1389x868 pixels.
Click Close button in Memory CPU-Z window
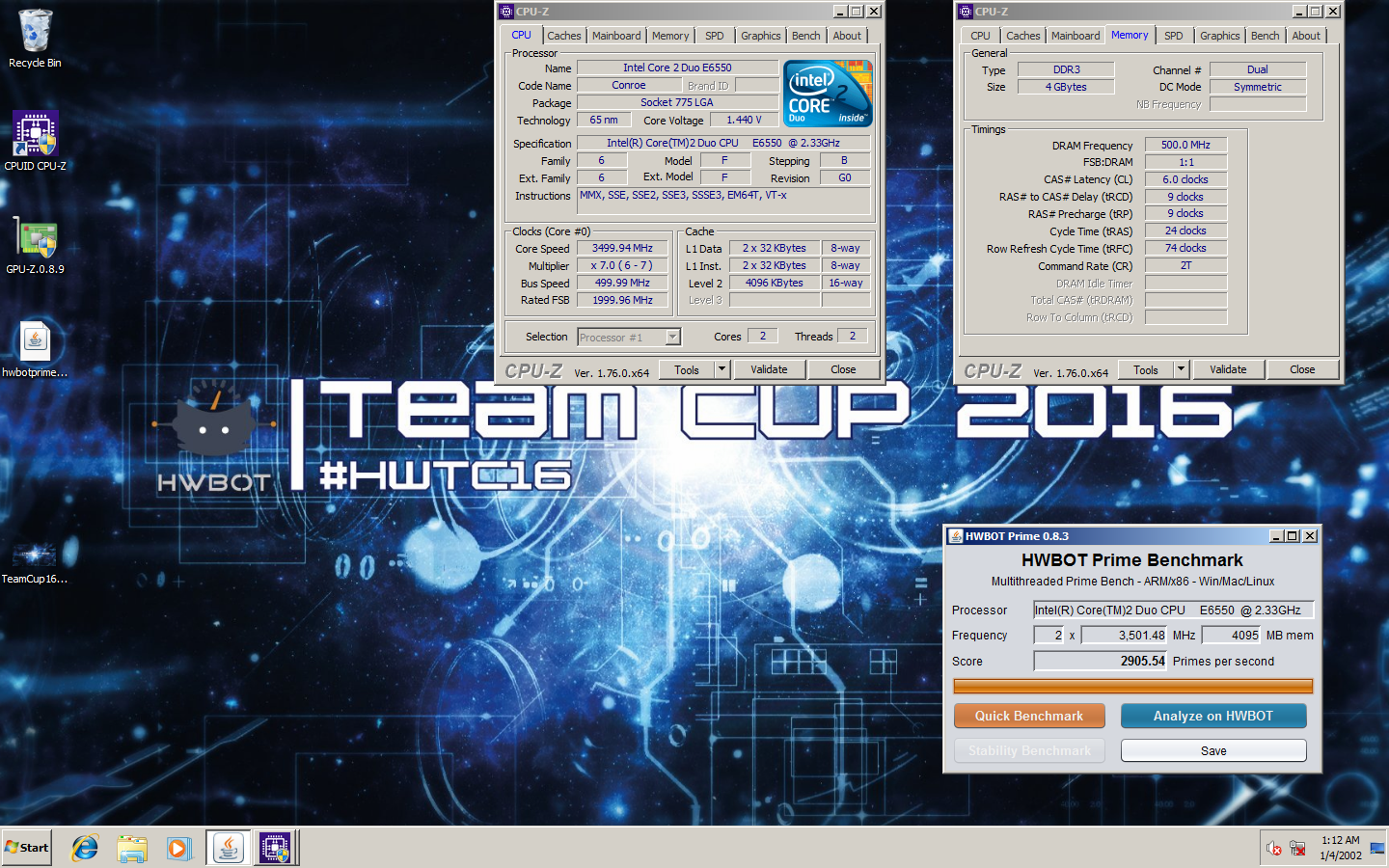(x=1302, y=369)
